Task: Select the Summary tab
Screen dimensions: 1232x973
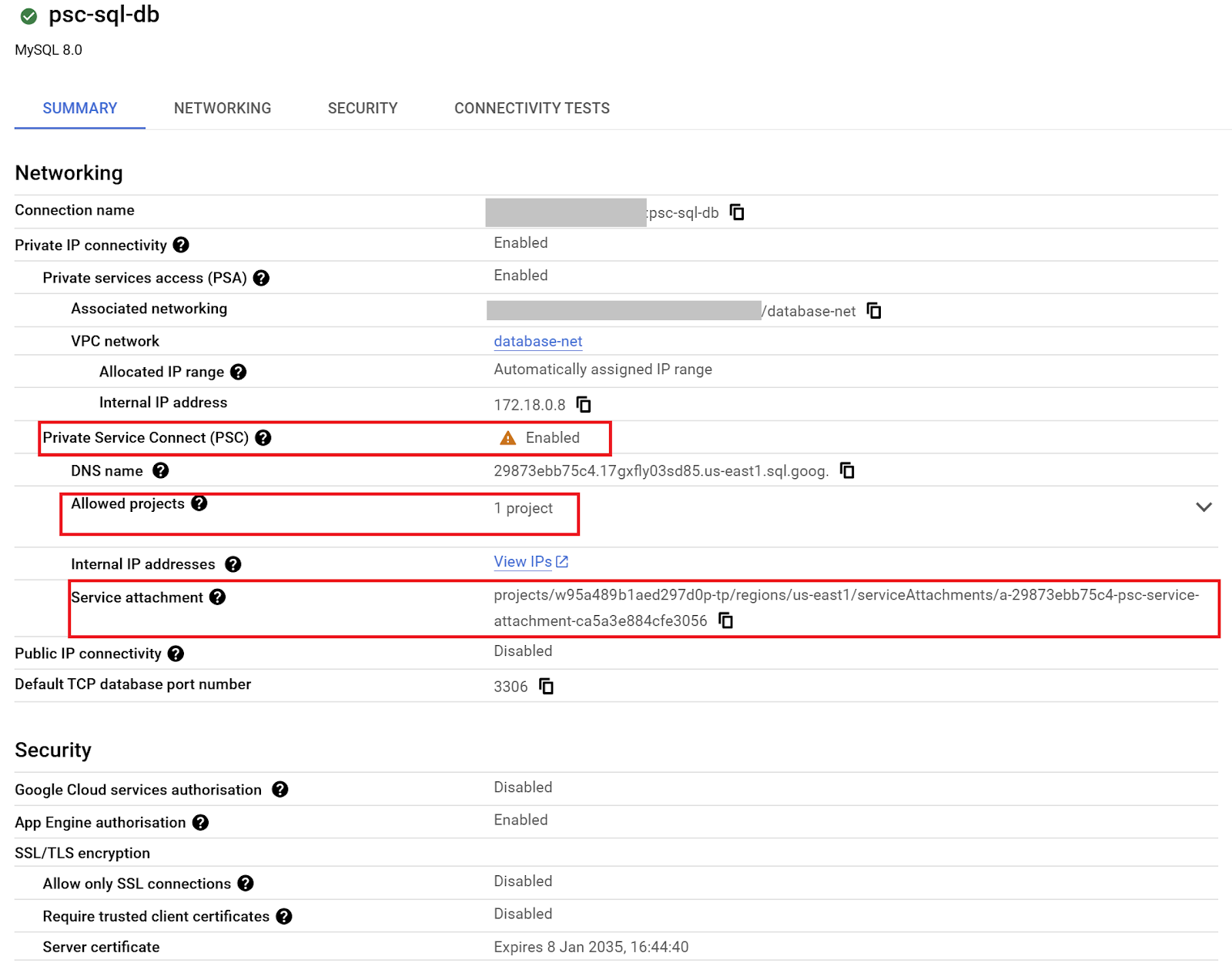Action: 80,109
